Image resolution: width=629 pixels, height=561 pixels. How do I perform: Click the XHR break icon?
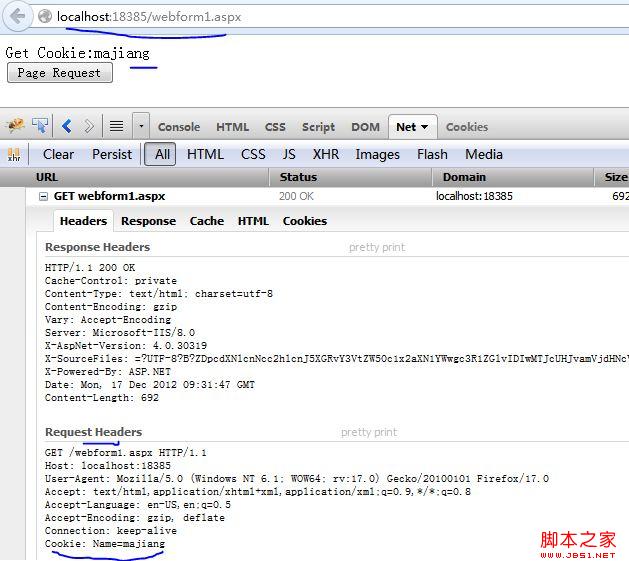pyautogui.click(x=14, y=154)
